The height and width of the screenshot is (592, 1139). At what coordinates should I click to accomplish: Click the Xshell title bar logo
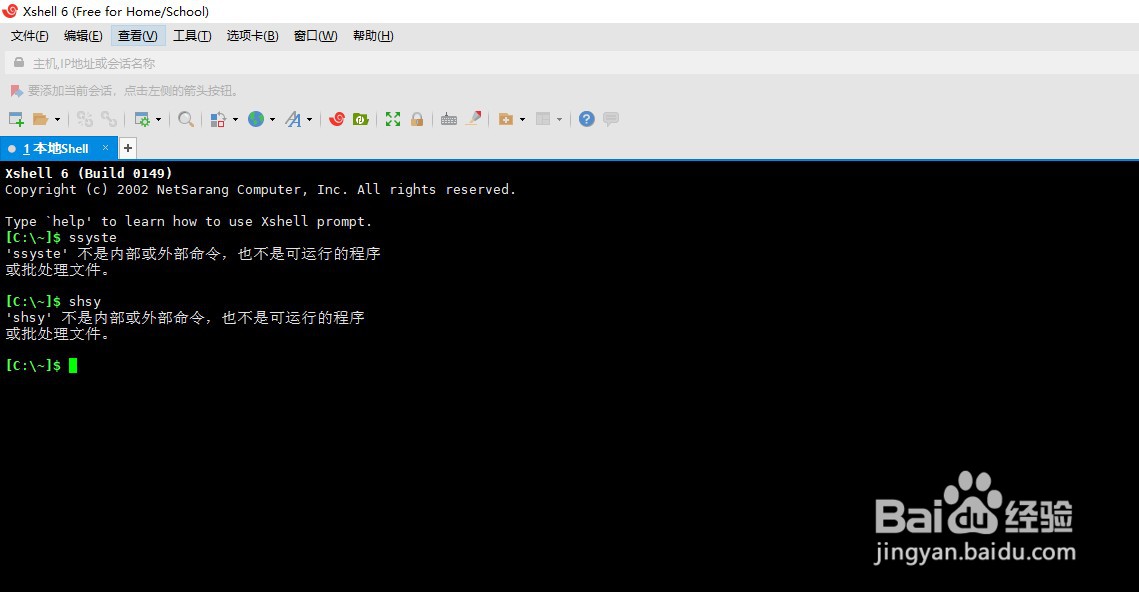[10, 11]
